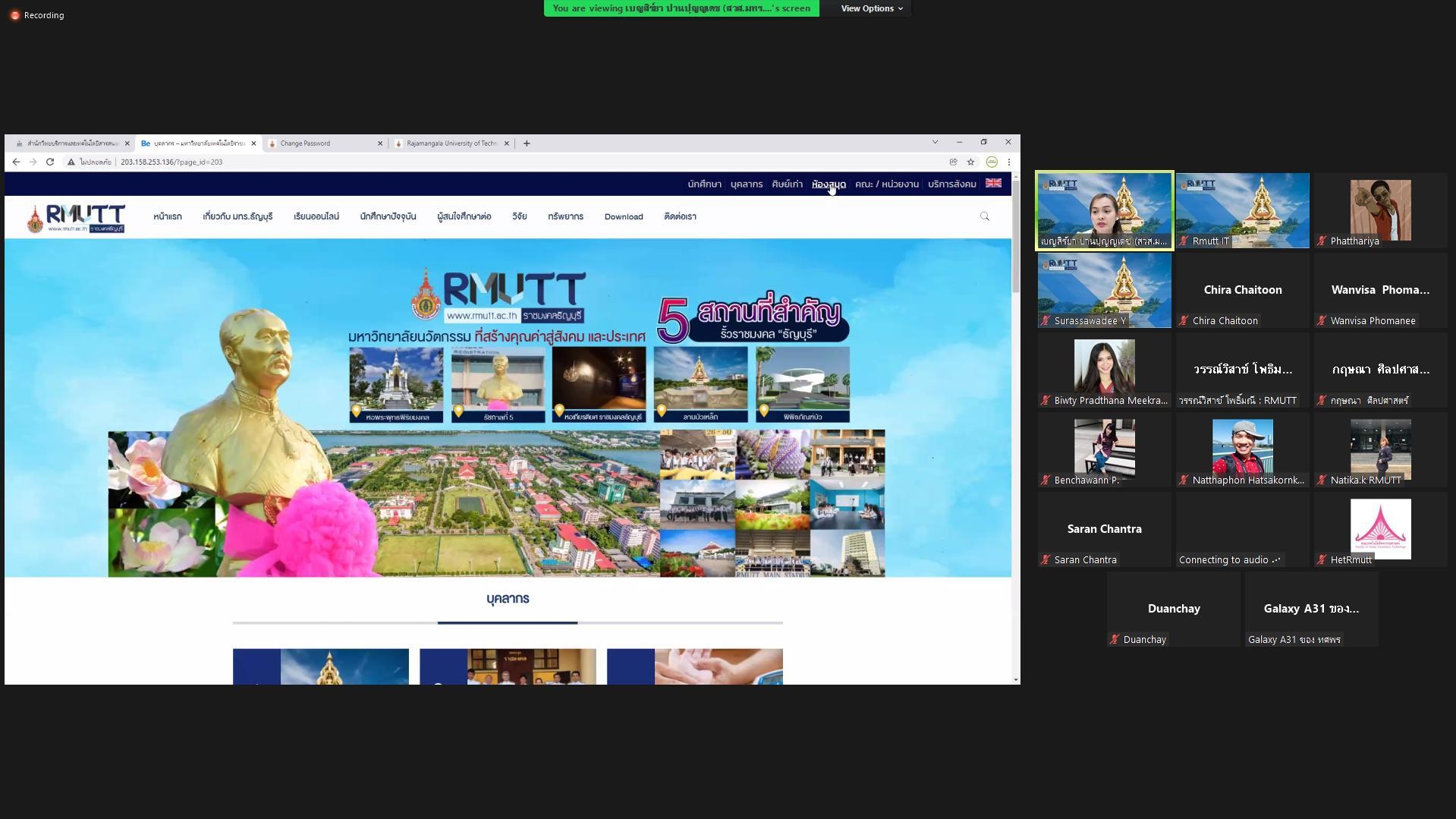Click the Recording indicator icon
Screen dimensions: 1456x819
point(14,15)
